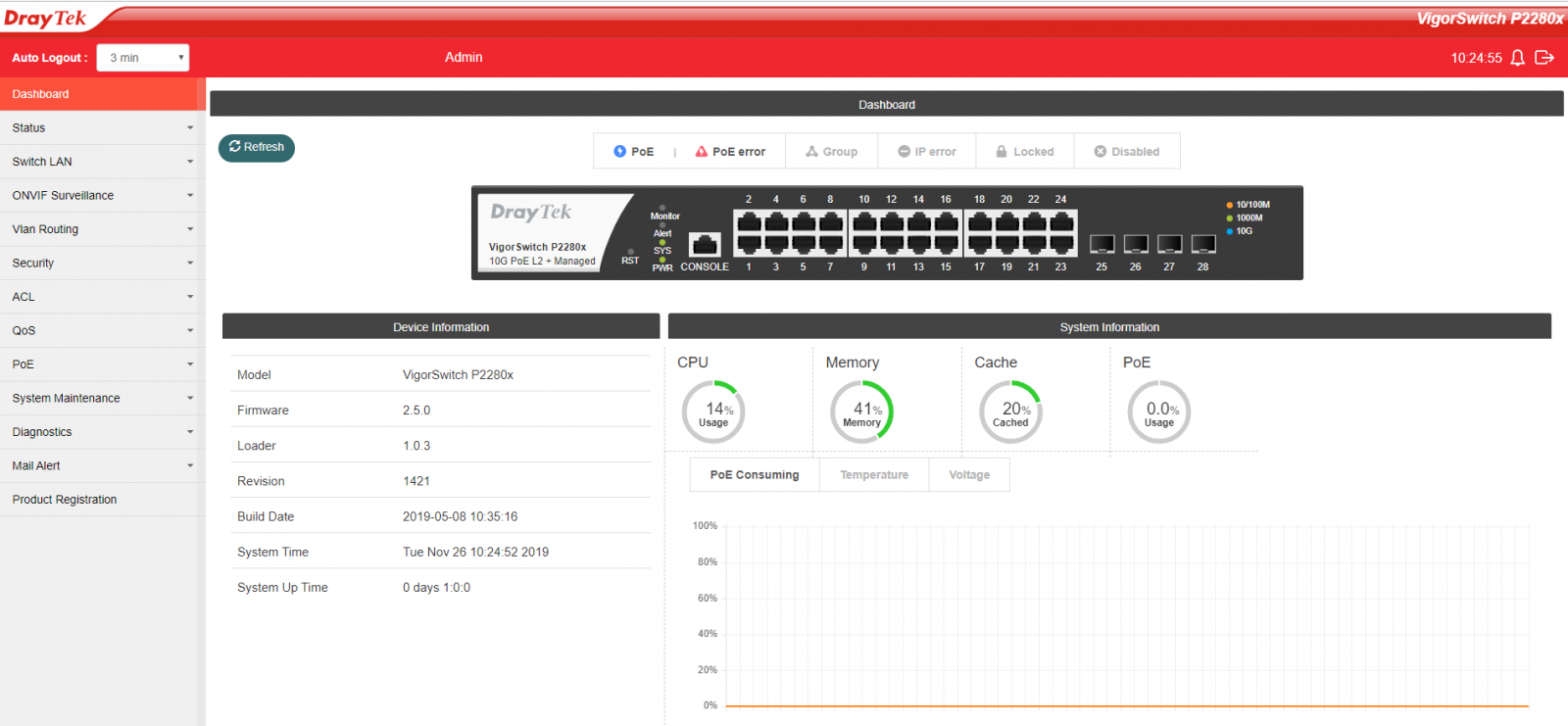
Task: Click the System Time value
Action: (475, 553)
